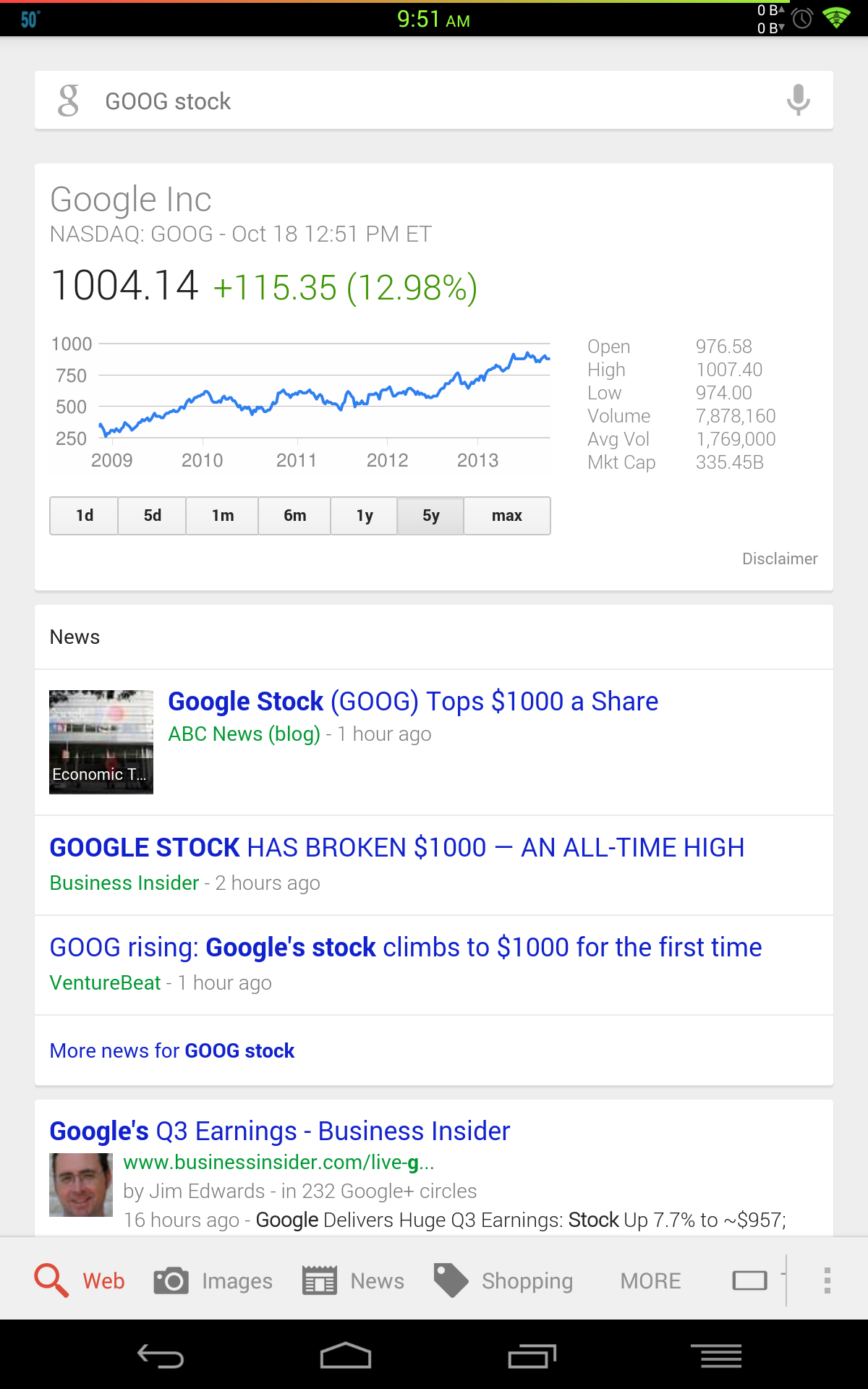Open the Disclaimer link
The width and height of the screenshot is (868, 1389).
click(780, 558)
